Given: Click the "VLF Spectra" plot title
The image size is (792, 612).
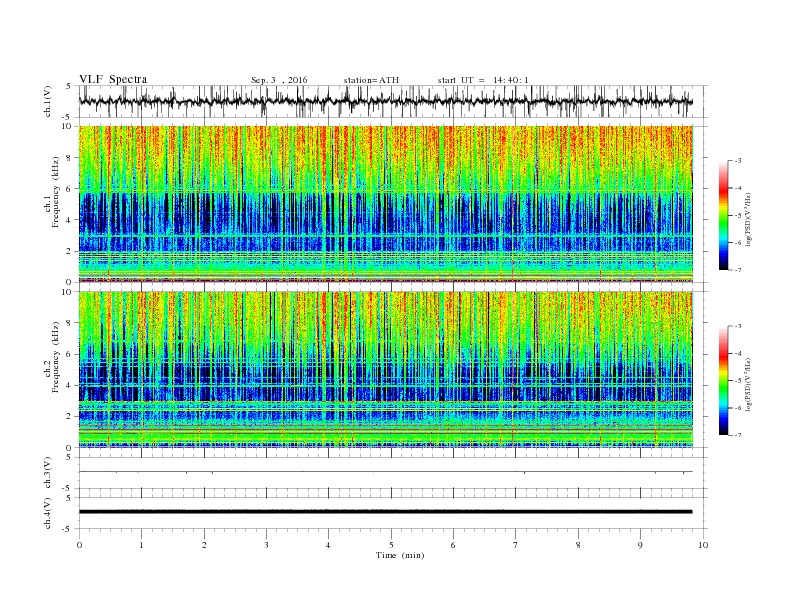Looking at the screenshot, I should [113, 79].
